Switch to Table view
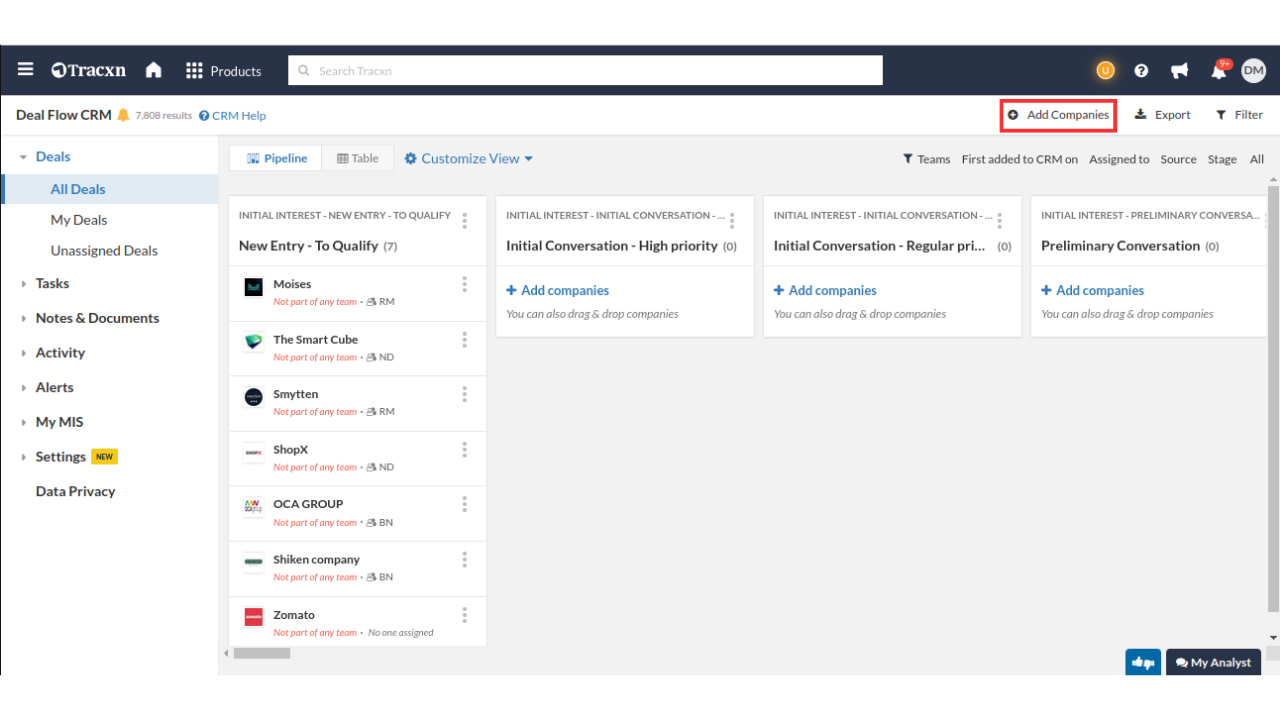Viewport: 1280px width, 720px height. pos(358,158)
